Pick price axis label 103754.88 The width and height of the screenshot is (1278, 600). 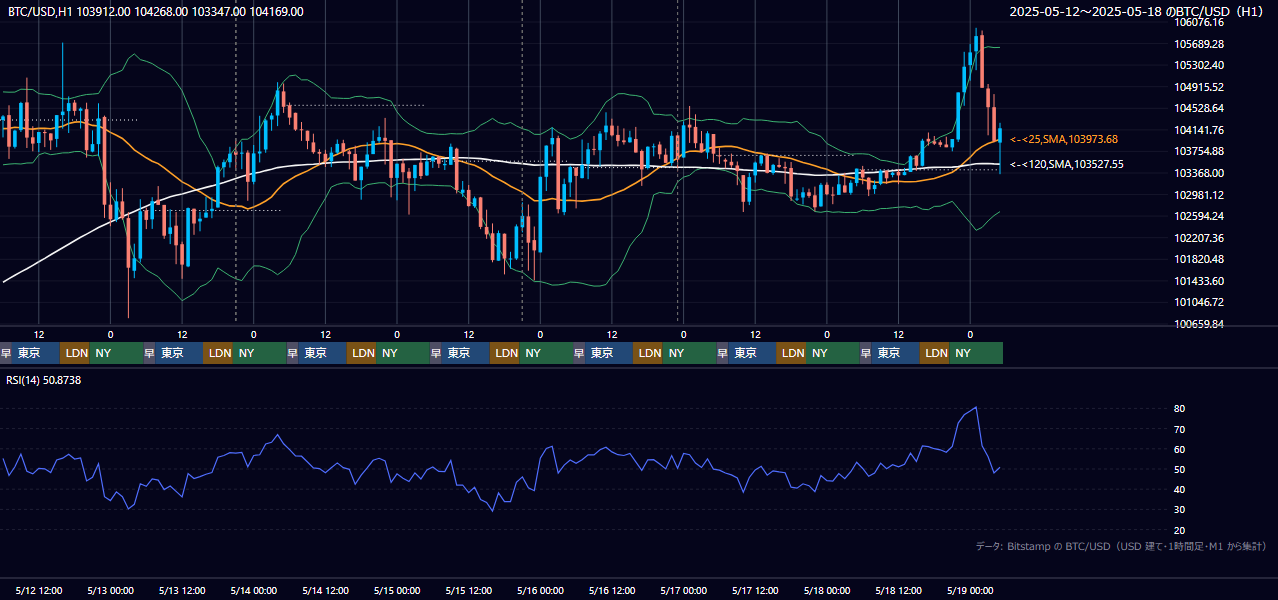(x=1200, y=151)
